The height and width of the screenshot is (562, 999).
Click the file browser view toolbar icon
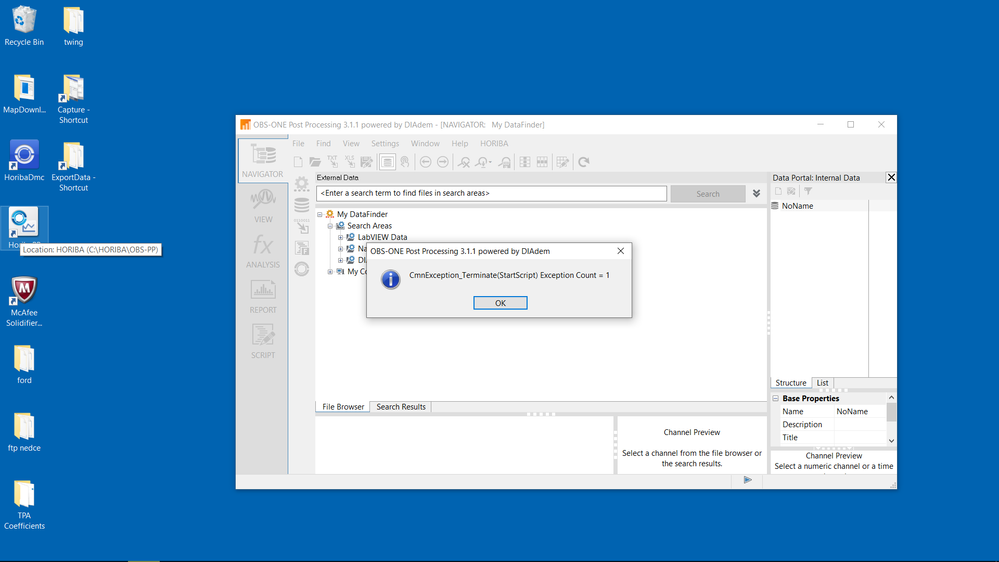coord(387,162)
